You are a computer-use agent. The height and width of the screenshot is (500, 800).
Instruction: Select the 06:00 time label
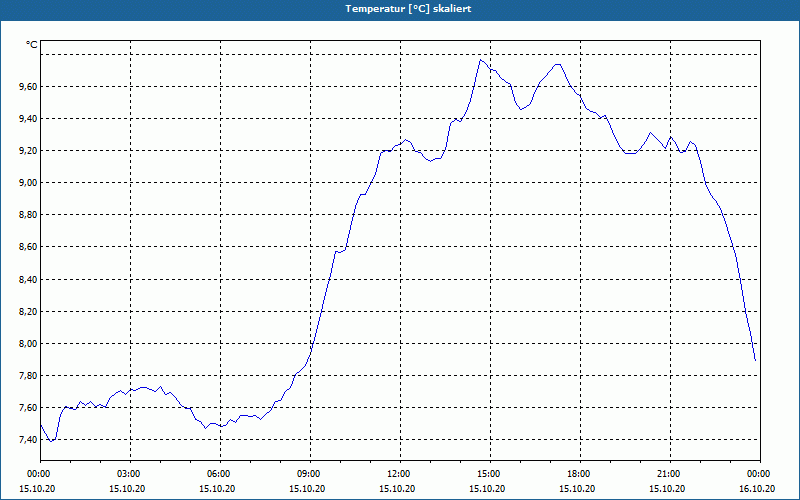(220, 474)
